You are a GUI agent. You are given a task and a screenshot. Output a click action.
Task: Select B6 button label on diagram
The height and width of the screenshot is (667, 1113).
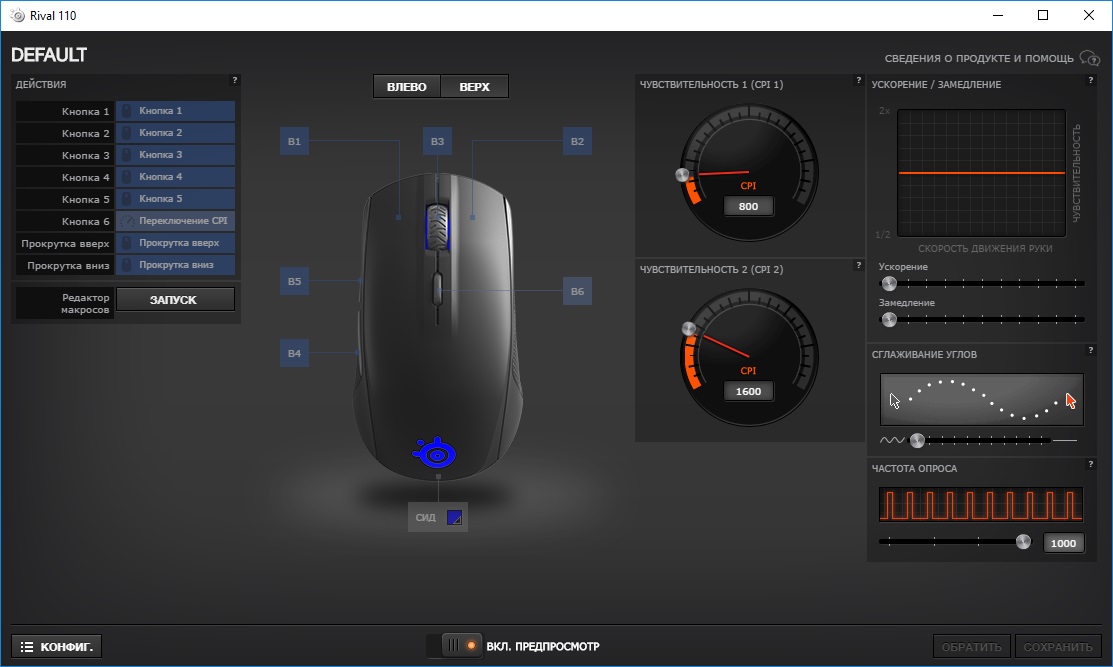[577, 291]
